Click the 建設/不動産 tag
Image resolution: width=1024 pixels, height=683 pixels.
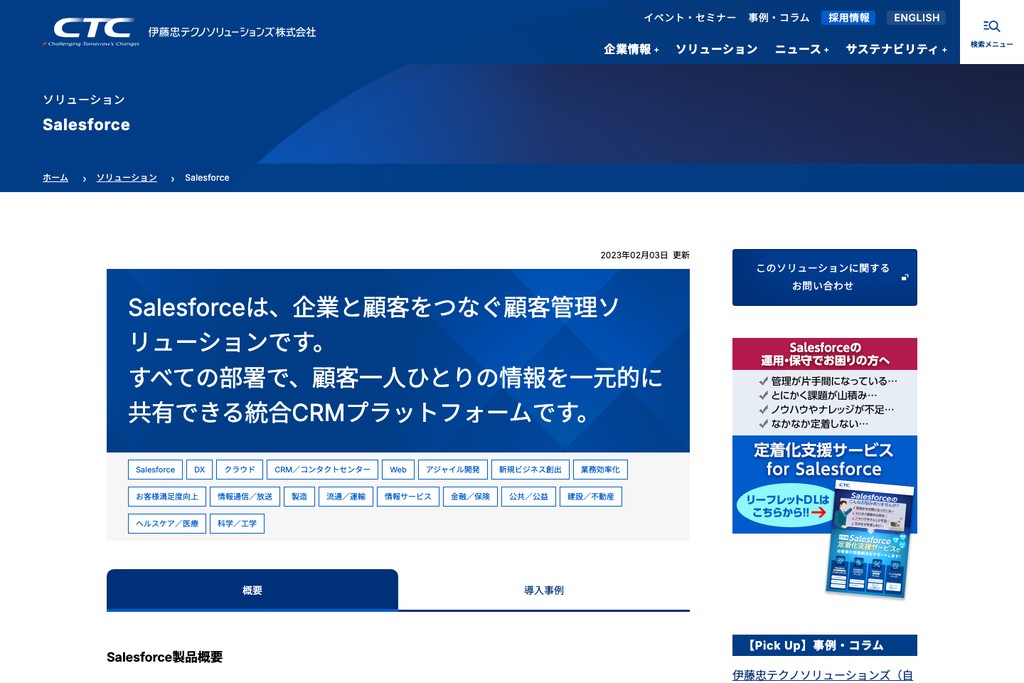click(590, 496)
